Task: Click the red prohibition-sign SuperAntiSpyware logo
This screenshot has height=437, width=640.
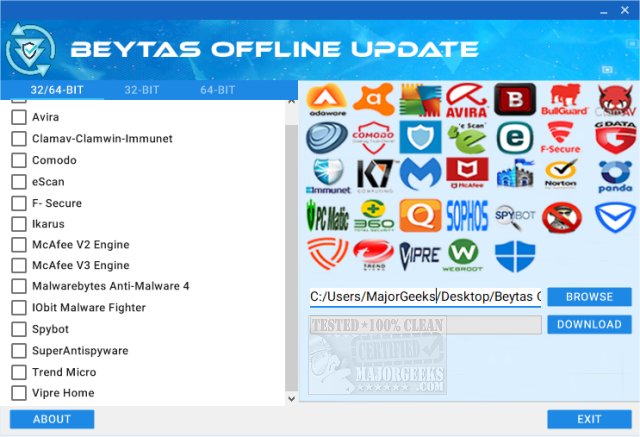Action: tap(562, 217)
